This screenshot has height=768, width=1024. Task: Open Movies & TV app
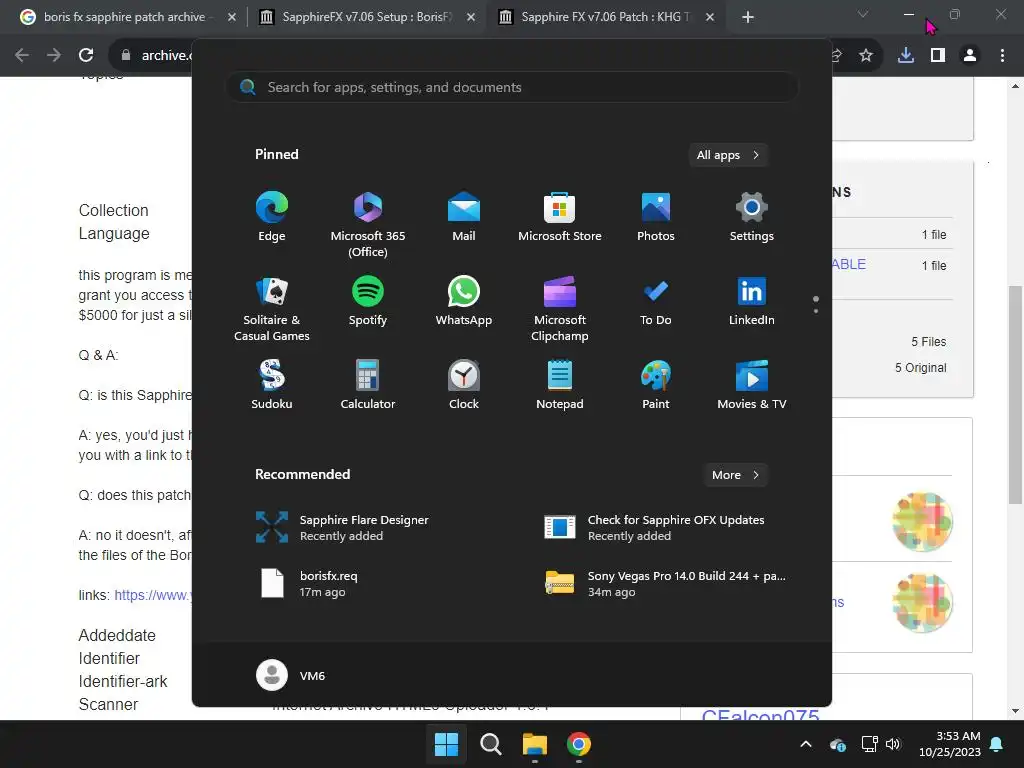pyautogui.click(x=752, y=385)
